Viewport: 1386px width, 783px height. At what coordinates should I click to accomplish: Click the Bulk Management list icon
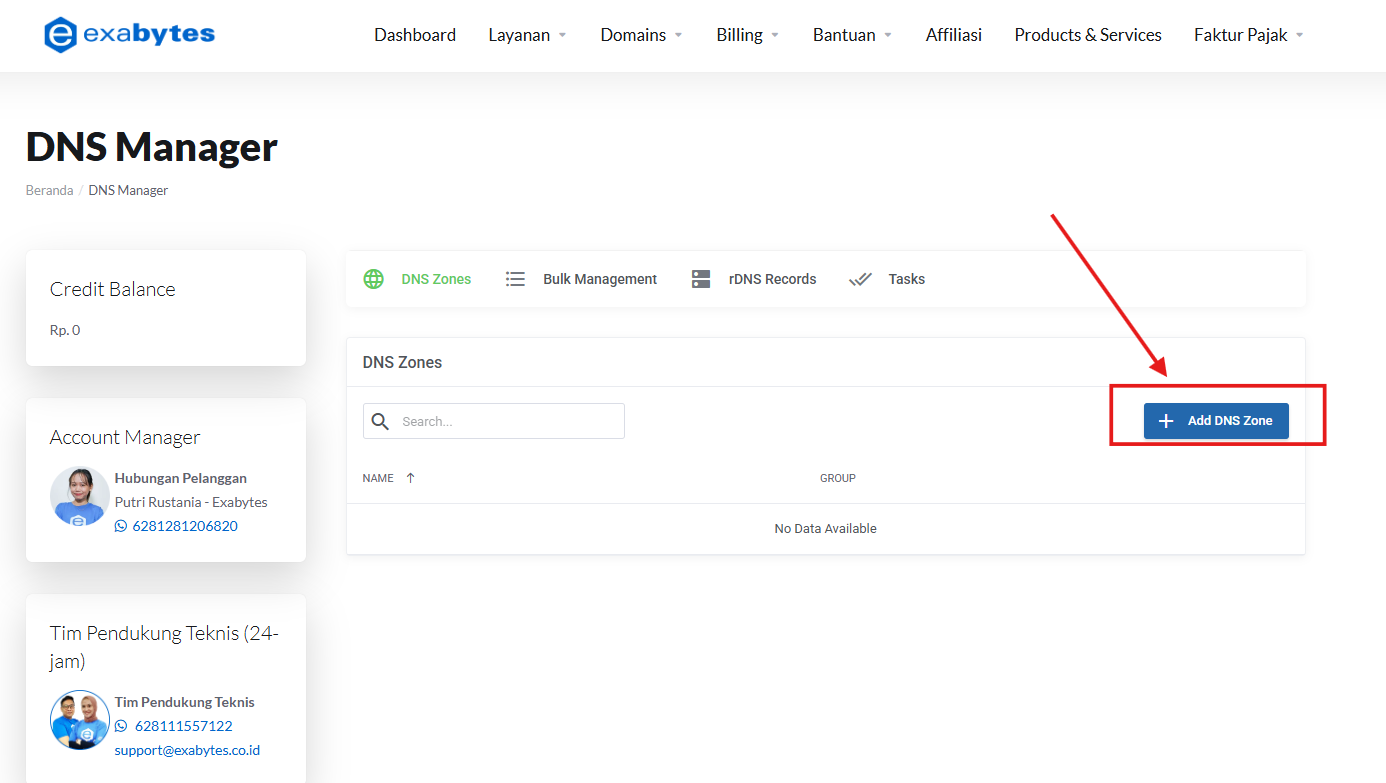pos(515,279)
